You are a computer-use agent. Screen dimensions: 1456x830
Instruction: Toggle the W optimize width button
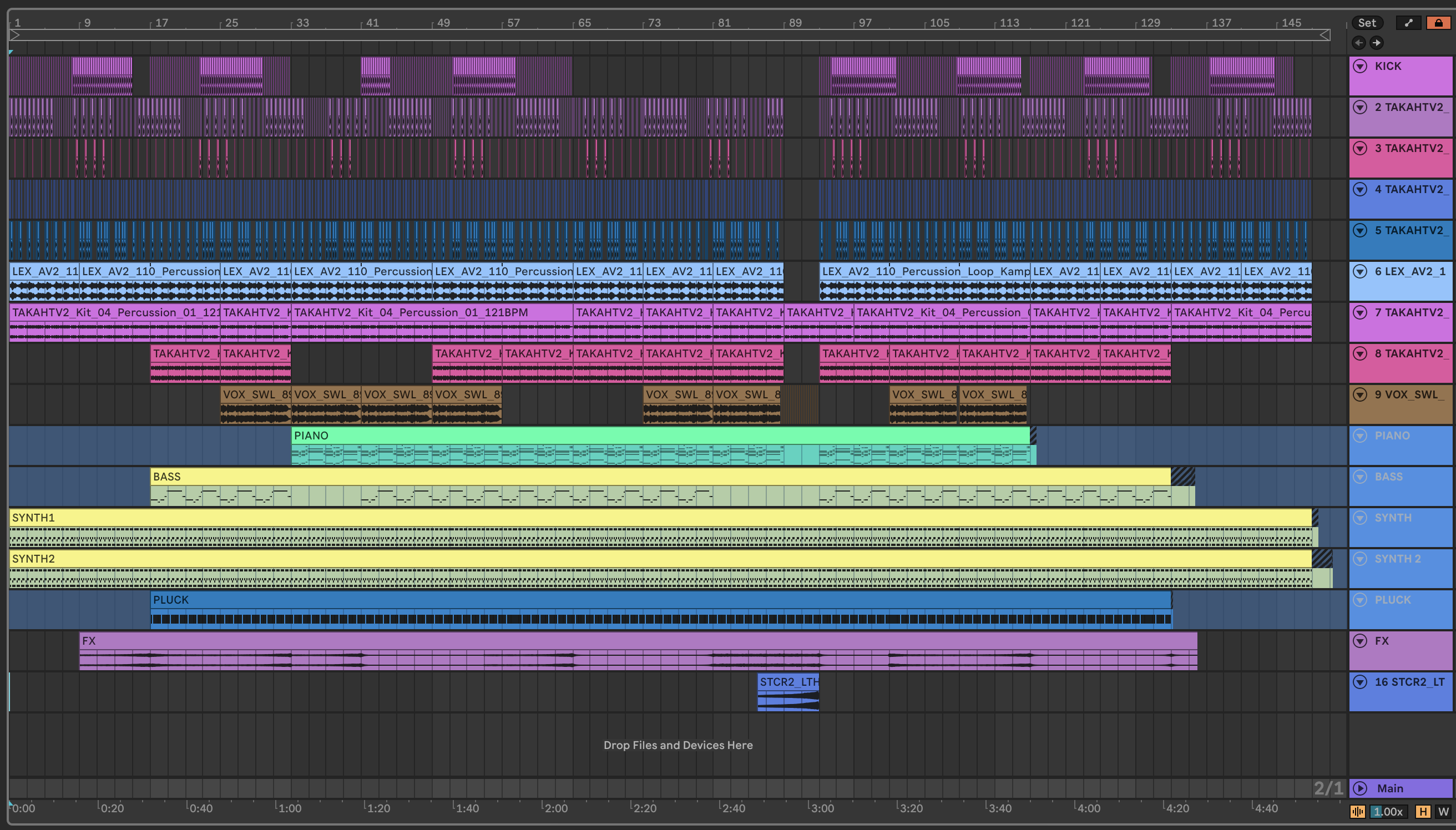click(x=1443, y=811)
